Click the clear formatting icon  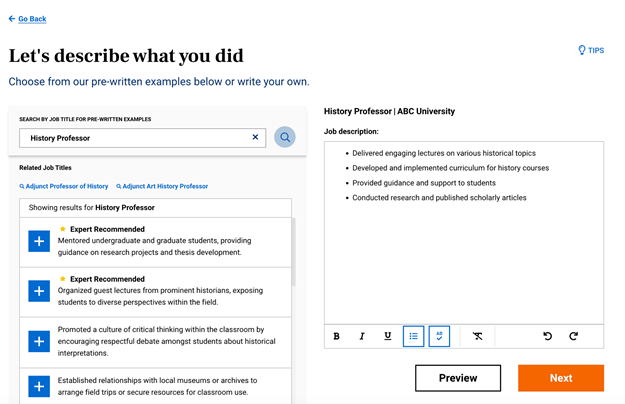477,337
